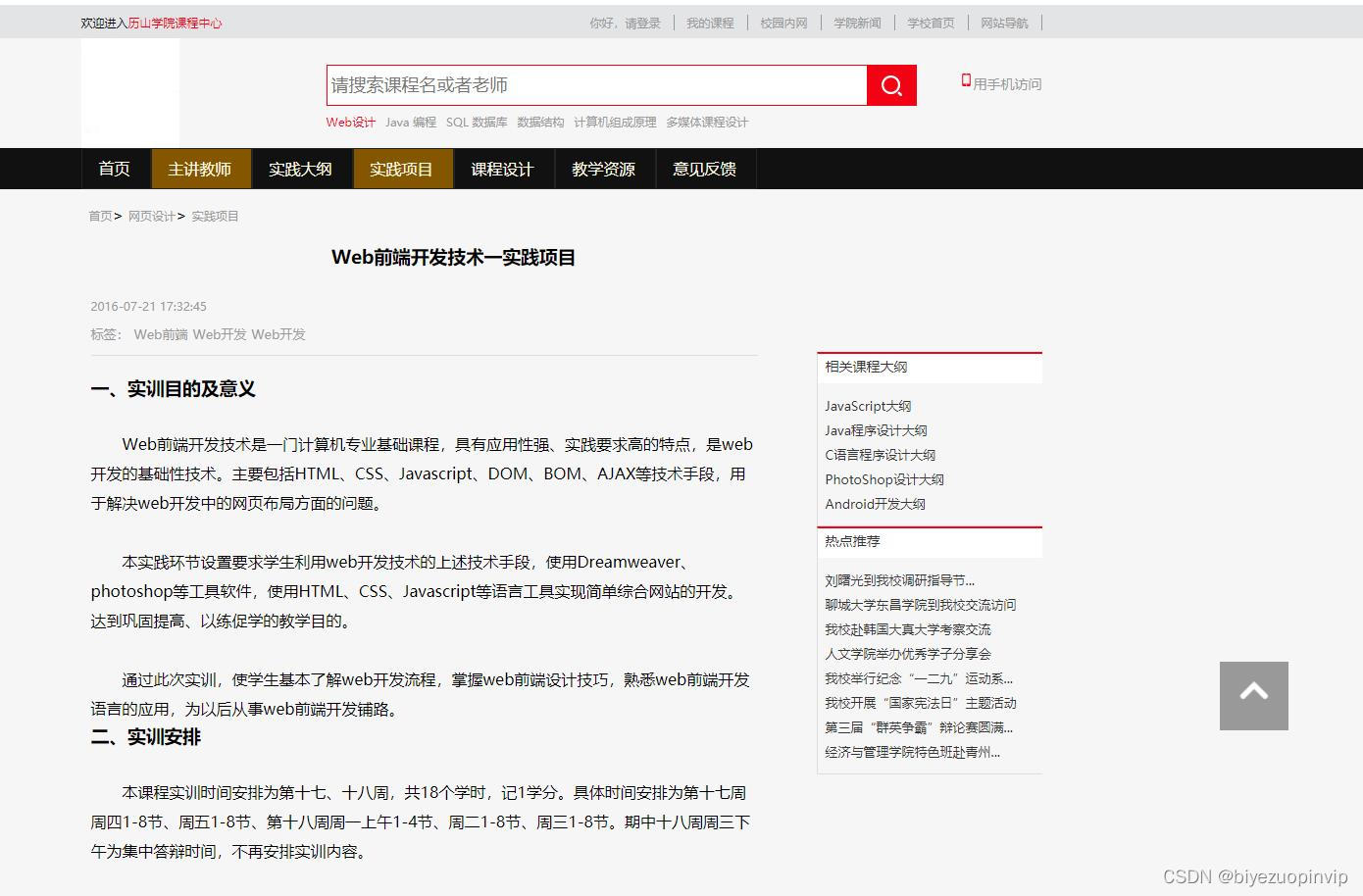Click the mobile phone access icon
The image size is (1363, 896).
pyautogui.click(x=966, y=80)
